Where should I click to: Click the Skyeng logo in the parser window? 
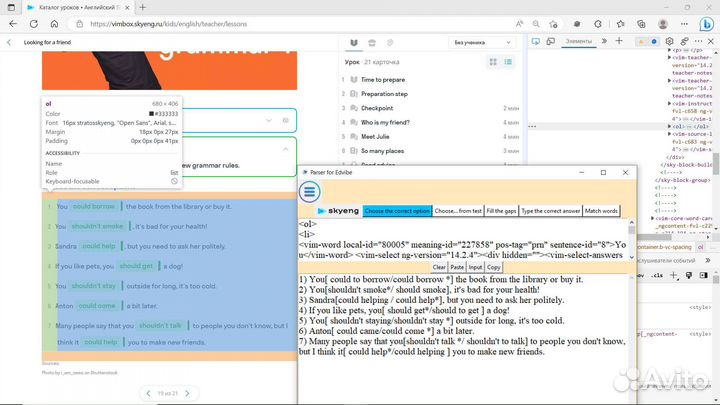click(x=338, y=211)
